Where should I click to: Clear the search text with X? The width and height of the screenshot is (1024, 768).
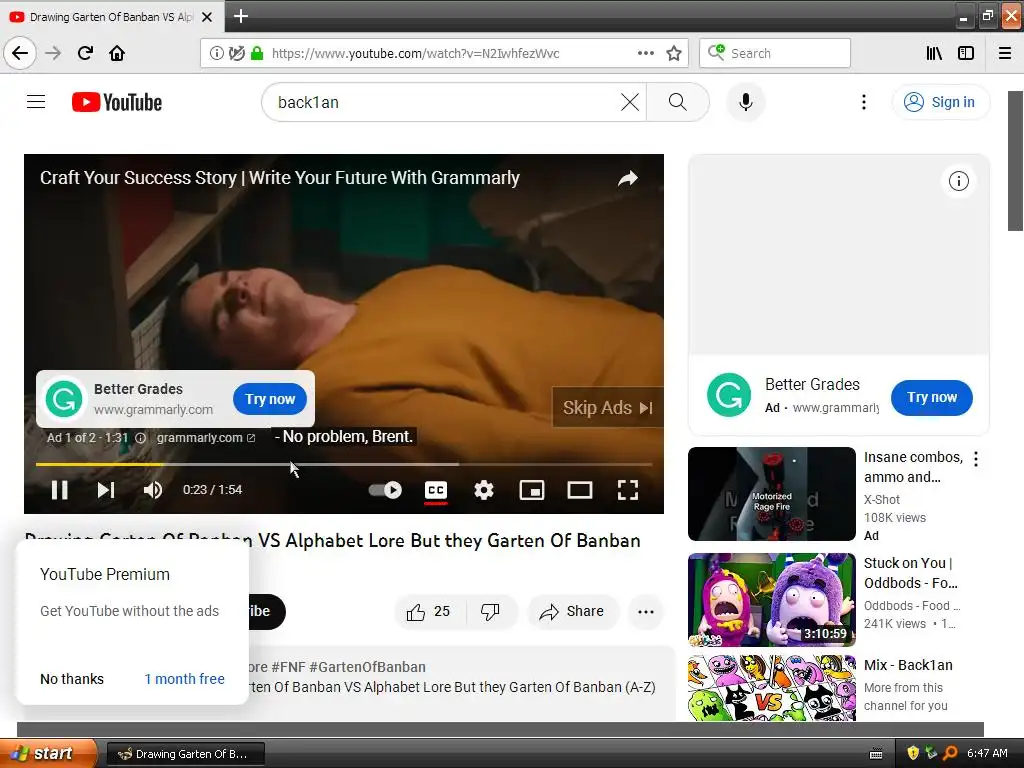(x=630, y=102)
